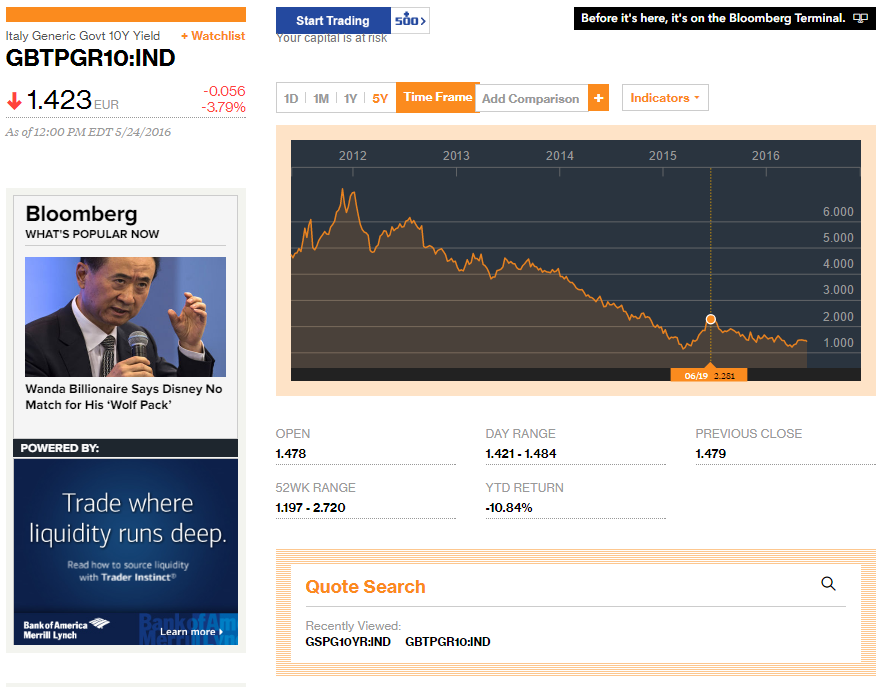Click the YTD Return value -10.84%
The width and height of the screenshot is (890, 687).
509,508
